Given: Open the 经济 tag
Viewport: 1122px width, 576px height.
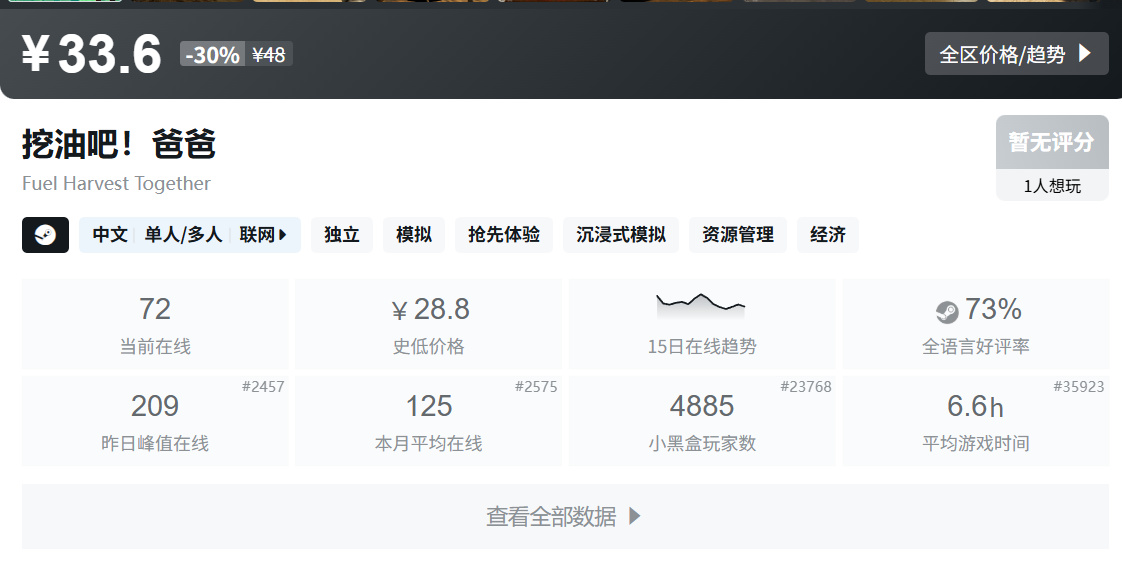Looking at the screenshot, I should tap(828, 235).
